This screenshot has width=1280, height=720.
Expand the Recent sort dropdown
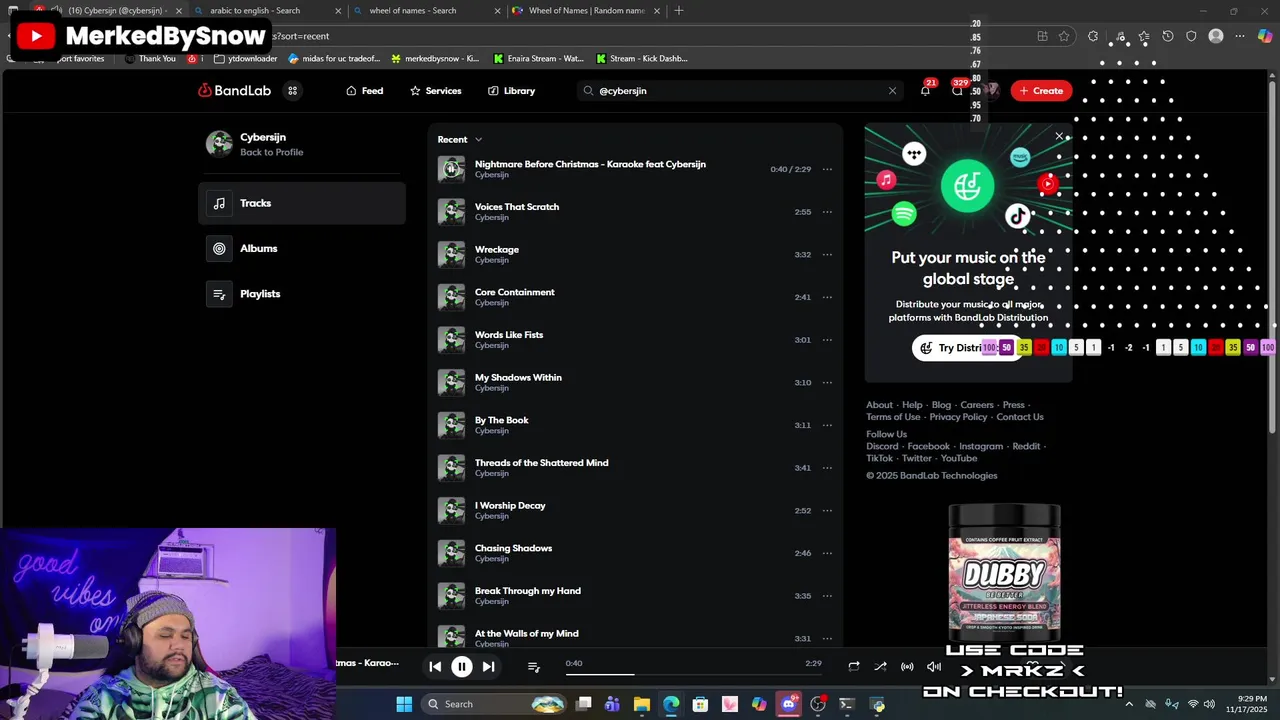coord(460,140)
